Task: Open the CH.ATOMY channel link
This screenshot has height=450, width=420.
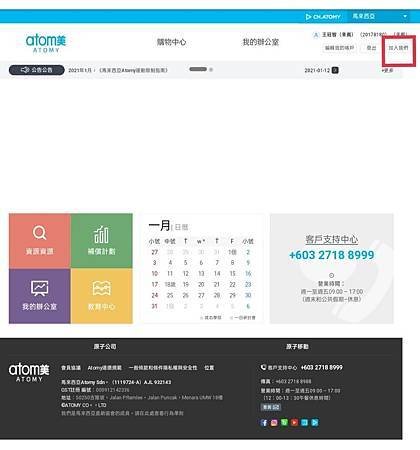Action: point(323,17)
